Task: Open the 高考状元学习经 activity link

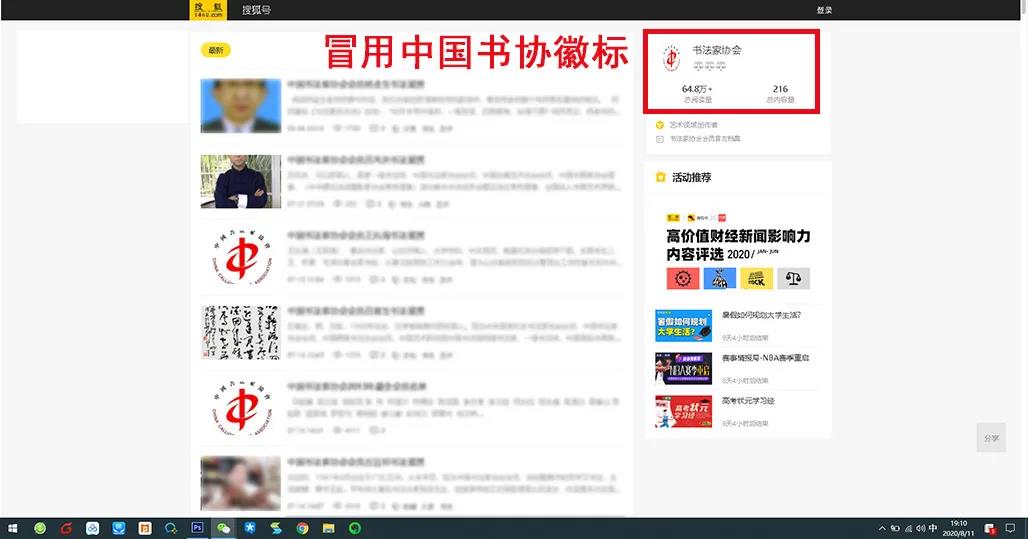Action: (748, 401)
